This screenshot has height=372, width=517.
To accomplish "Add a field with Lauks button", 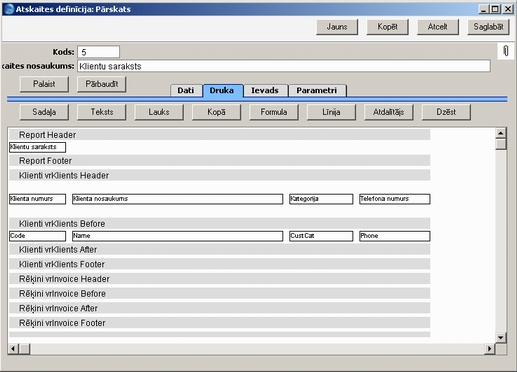I will (x=159, y=112).
